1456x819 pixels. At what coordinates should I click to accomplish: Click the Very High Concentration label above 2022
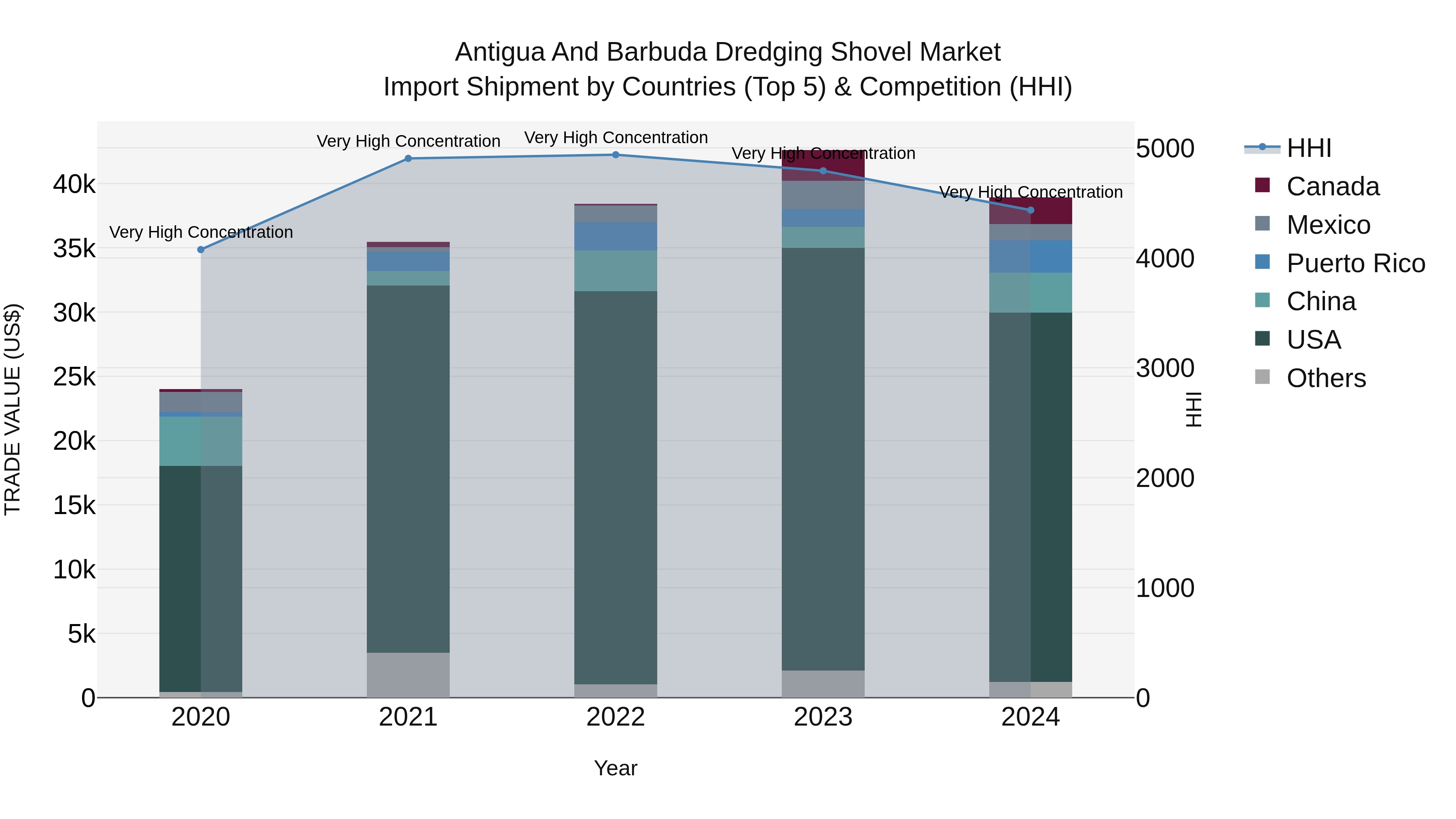tap(616, 138)
